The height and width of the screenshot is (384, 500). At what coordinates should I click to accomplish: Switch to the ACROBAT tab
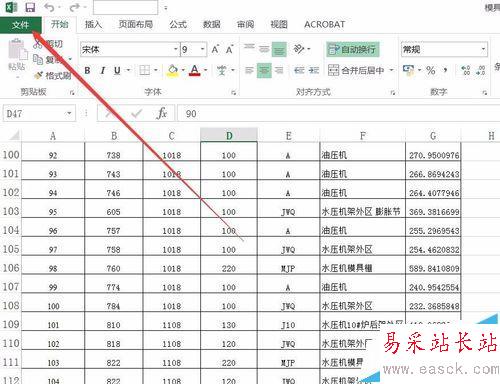coord(324,24)
